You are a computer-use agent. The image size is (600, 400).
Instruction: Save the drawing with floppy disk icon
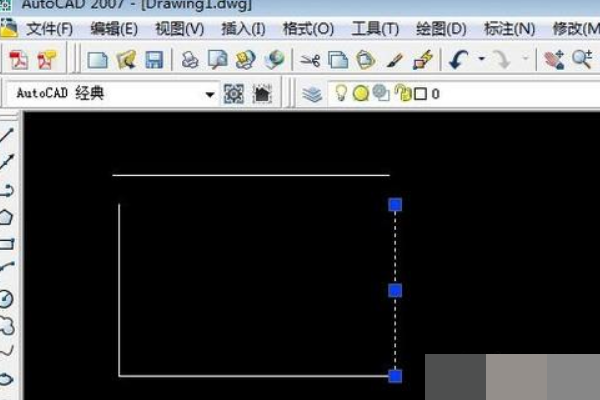[x=154, y=60]
